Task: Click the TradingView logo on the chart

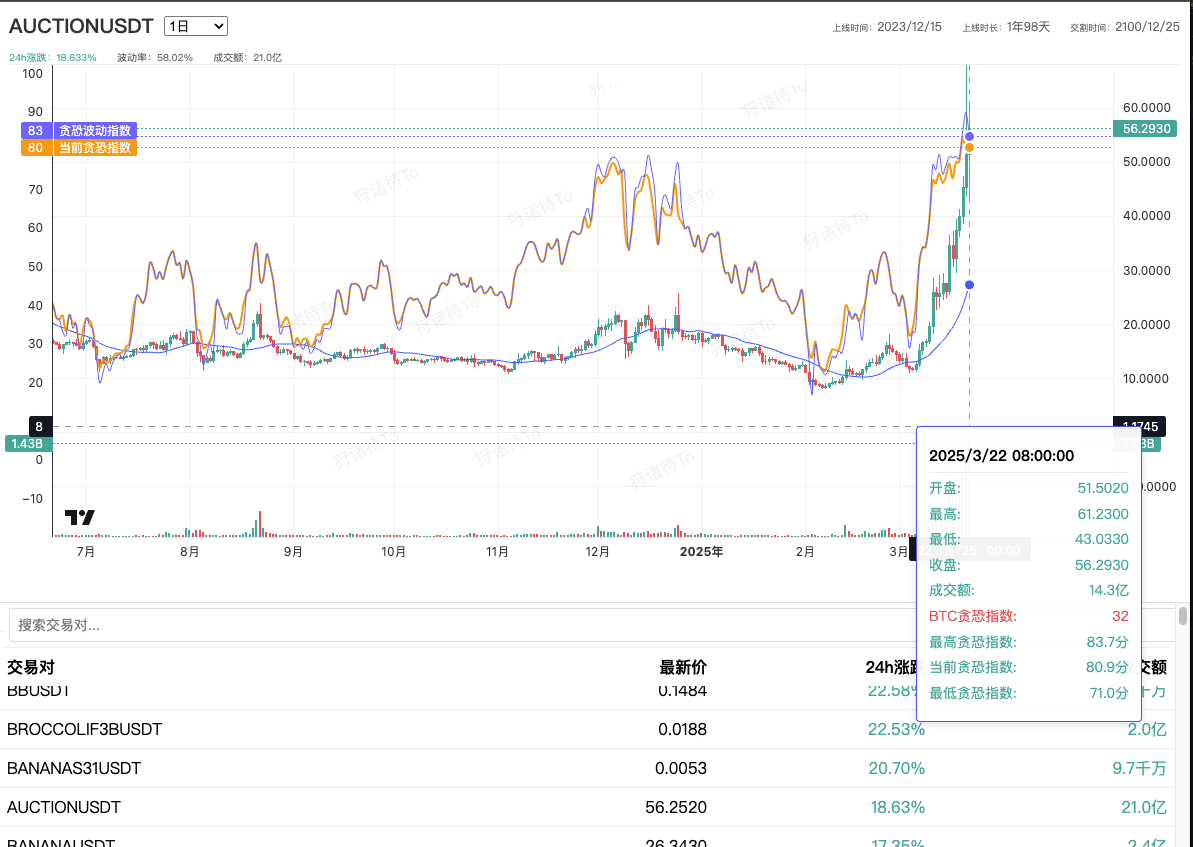Action: click(80, 517)
